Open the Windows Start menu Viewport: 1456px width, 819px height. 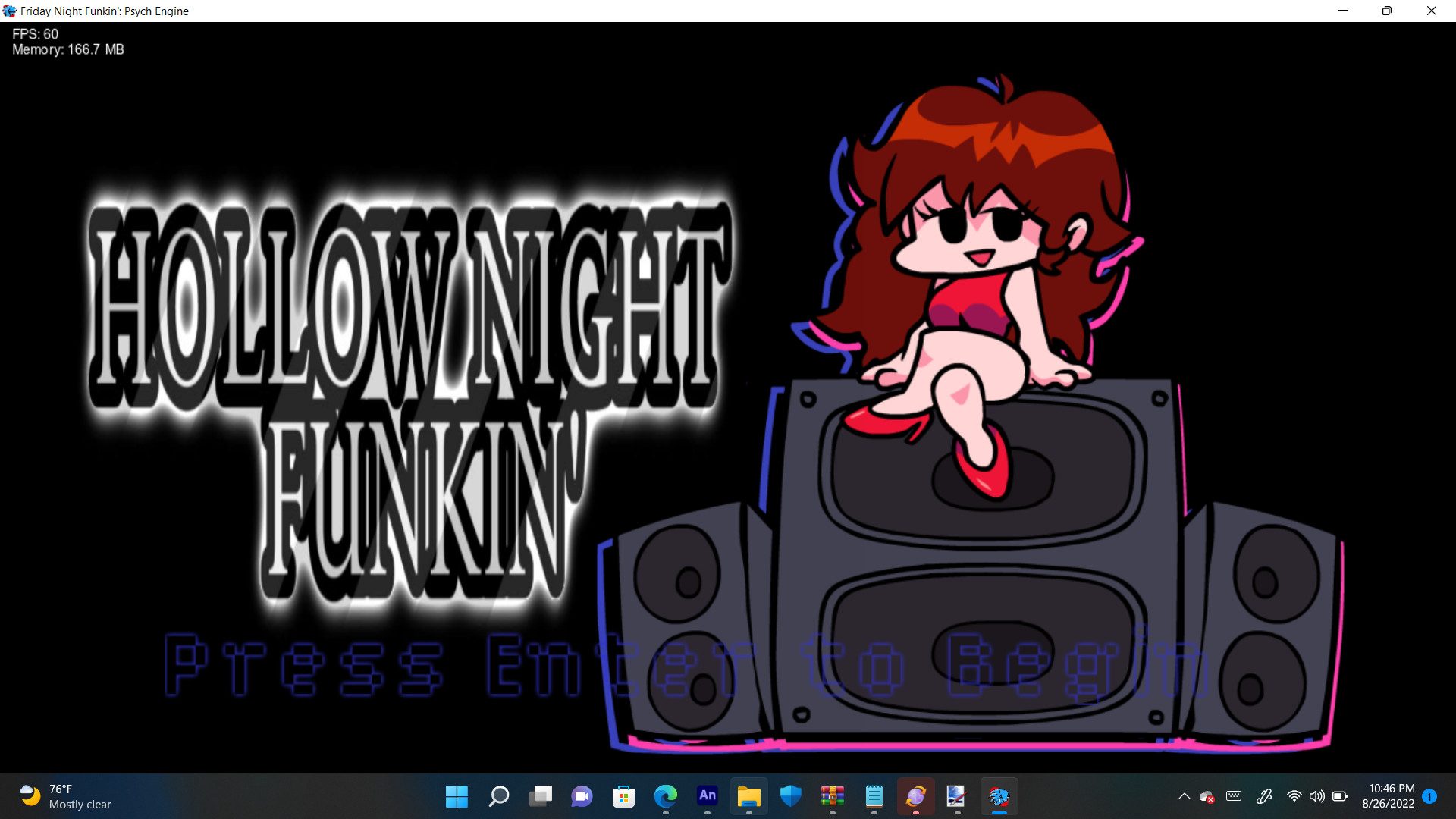(457, 796)
